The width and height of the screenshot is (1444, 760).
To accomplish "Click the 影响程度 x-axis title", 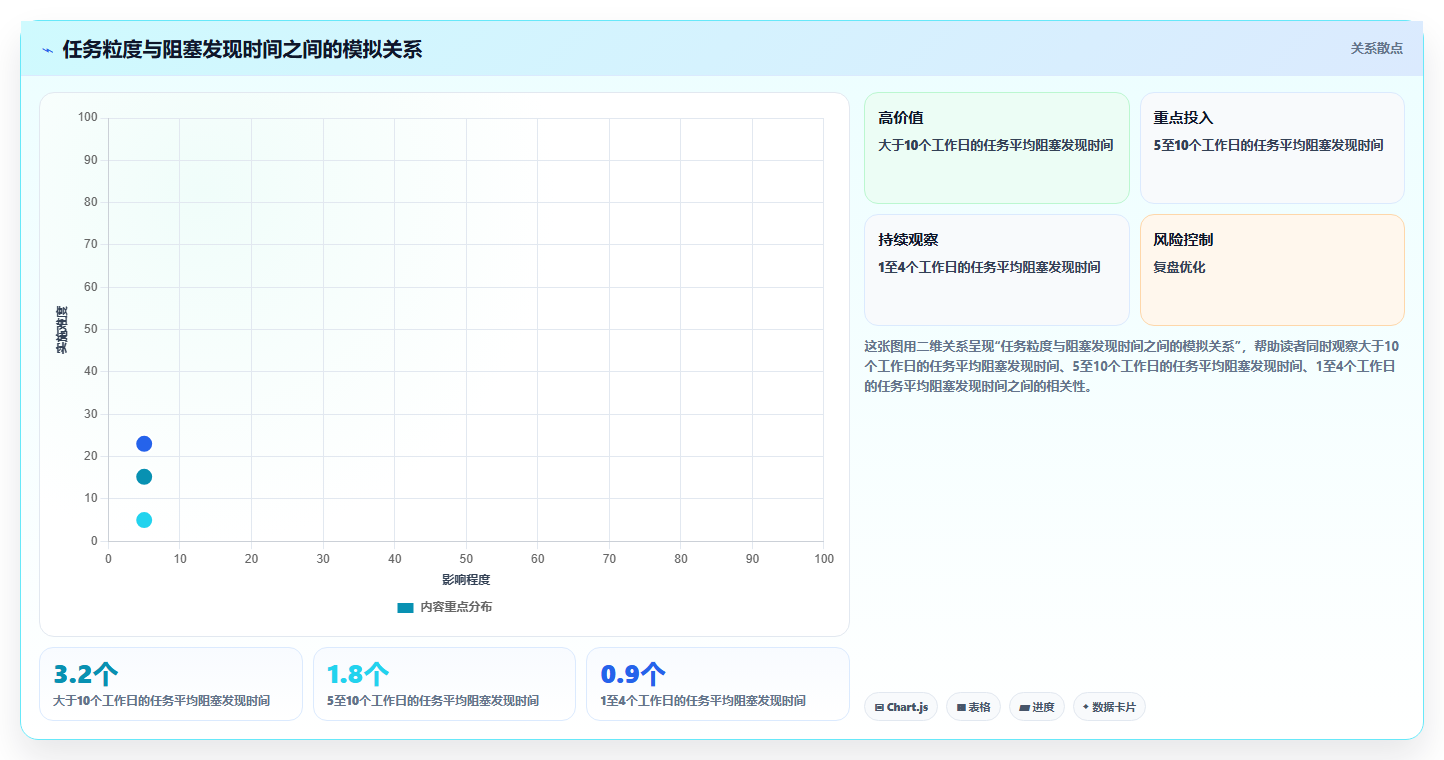I will 466,580.
